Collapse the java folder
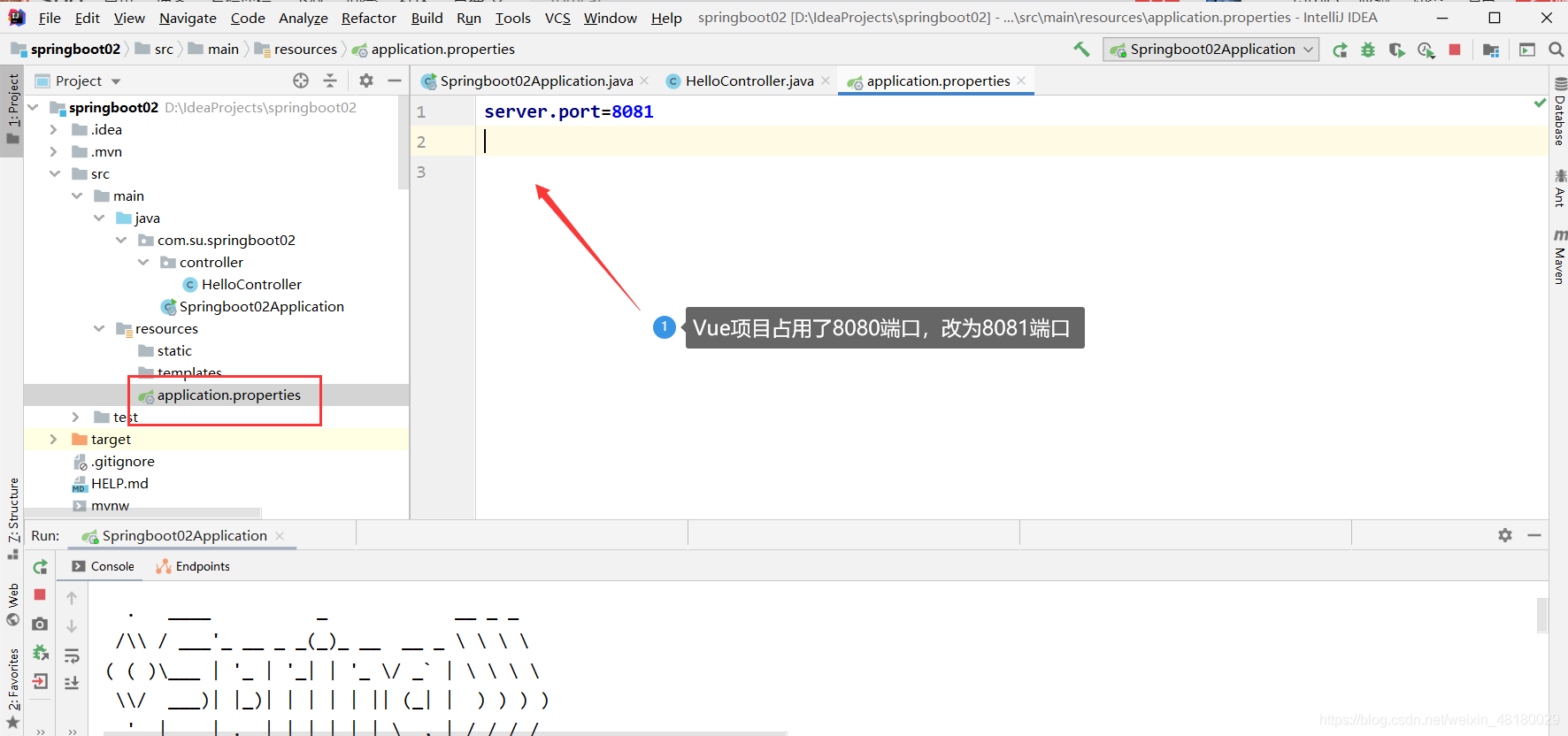Image resolution: width=1568 pixels, height=736 pixels. pos(99,218)
